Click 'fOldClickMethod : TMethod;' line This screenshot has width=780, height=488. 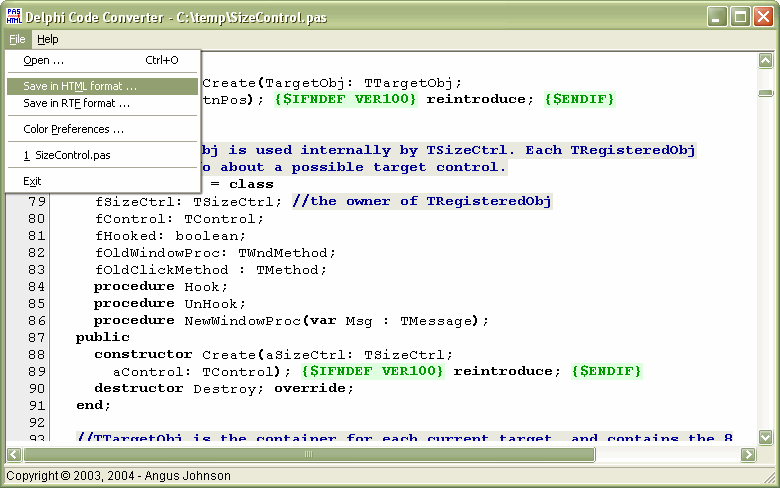(x=211, y=270)
